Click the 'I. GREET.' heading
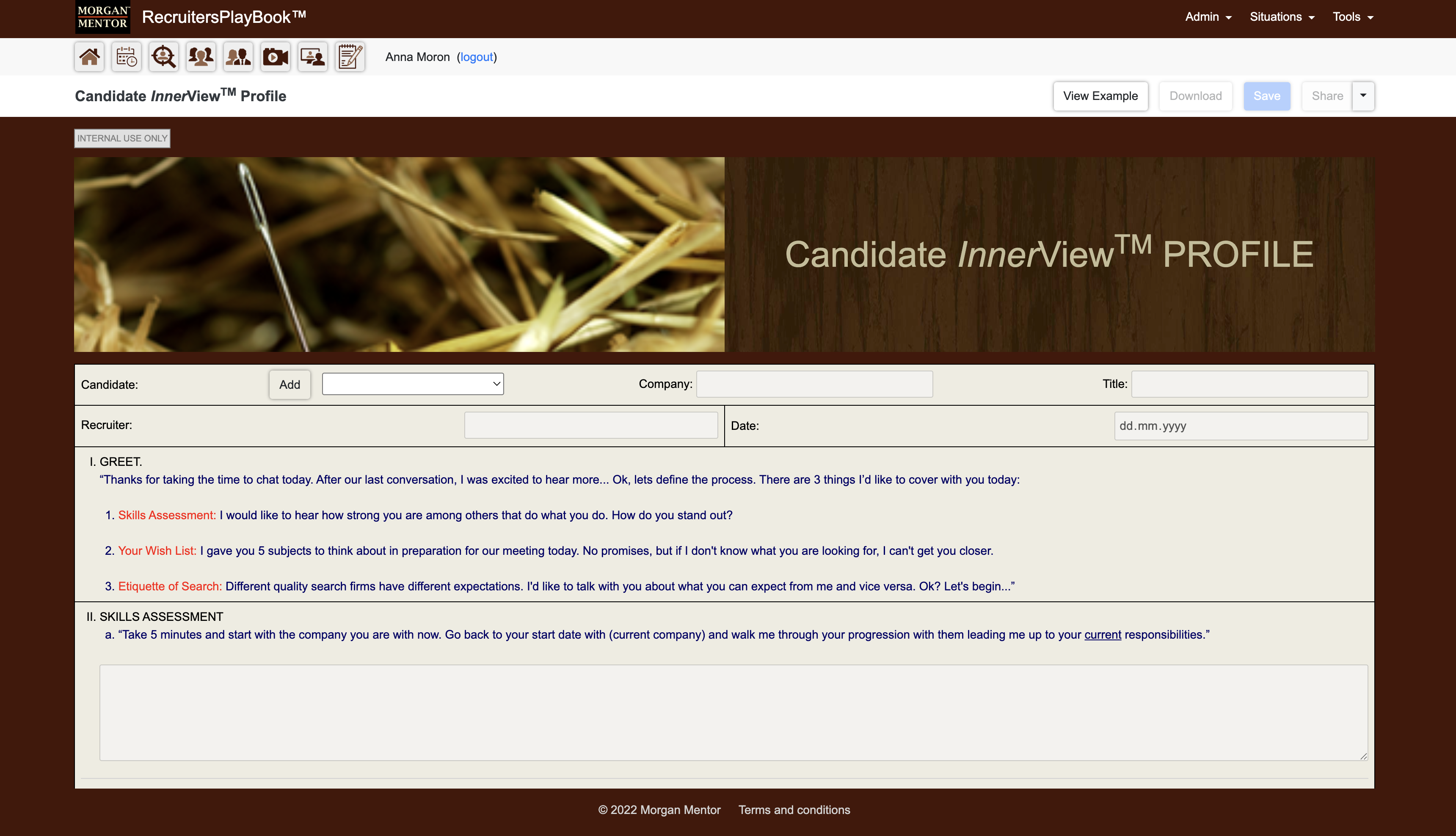The width and height of the screenshot is (1456, 836). tap(116, 462)
